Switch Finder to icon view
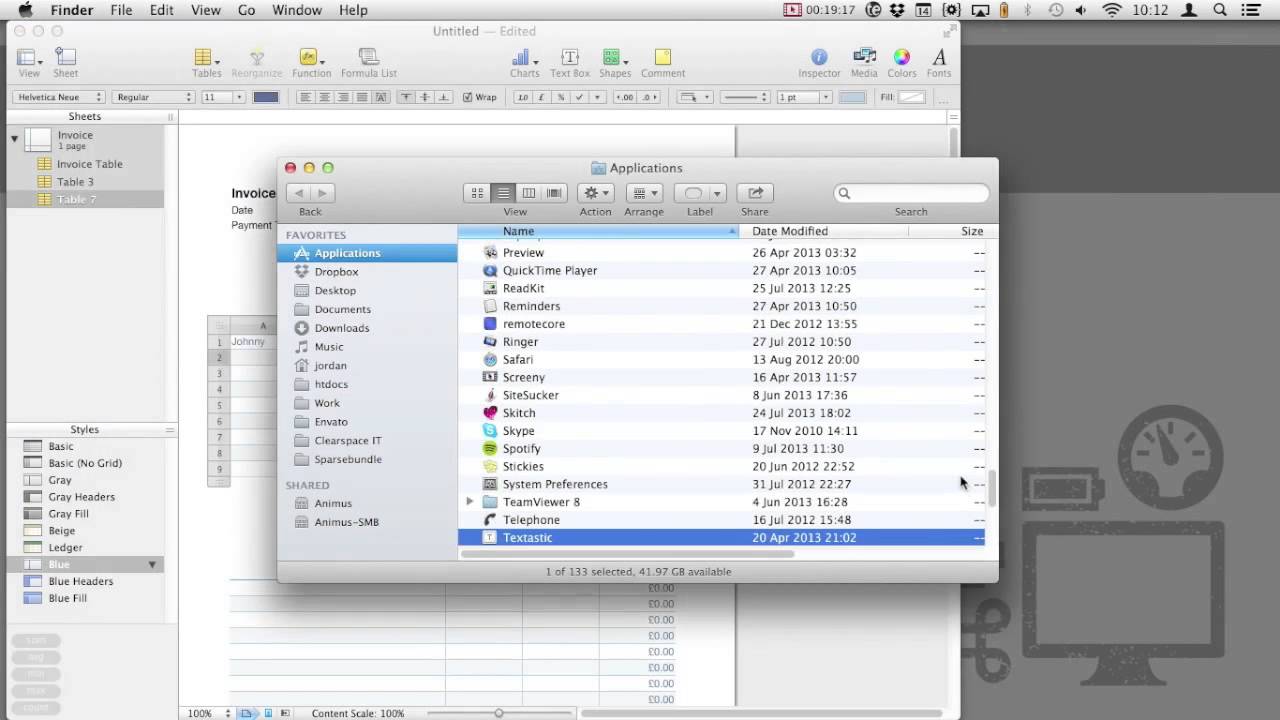This screenshot has width=1280, height=720. (477, 193)
